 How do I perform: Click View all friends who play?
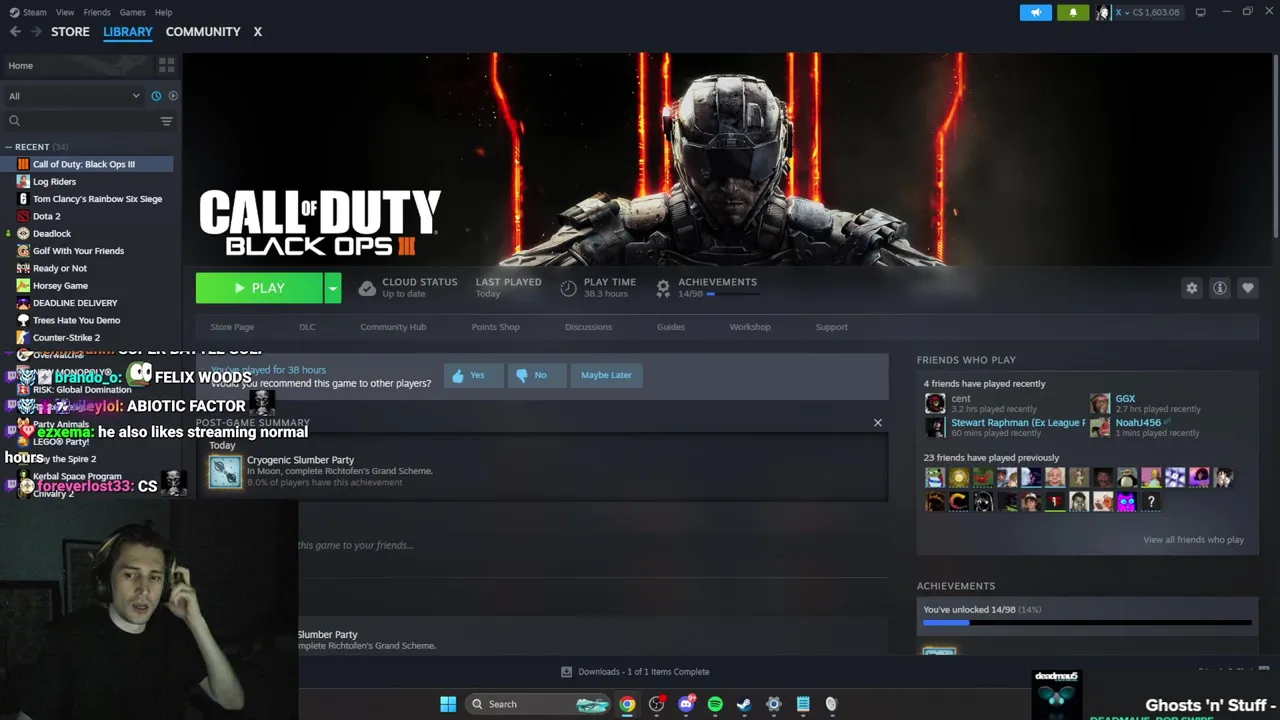point(1193,540)
